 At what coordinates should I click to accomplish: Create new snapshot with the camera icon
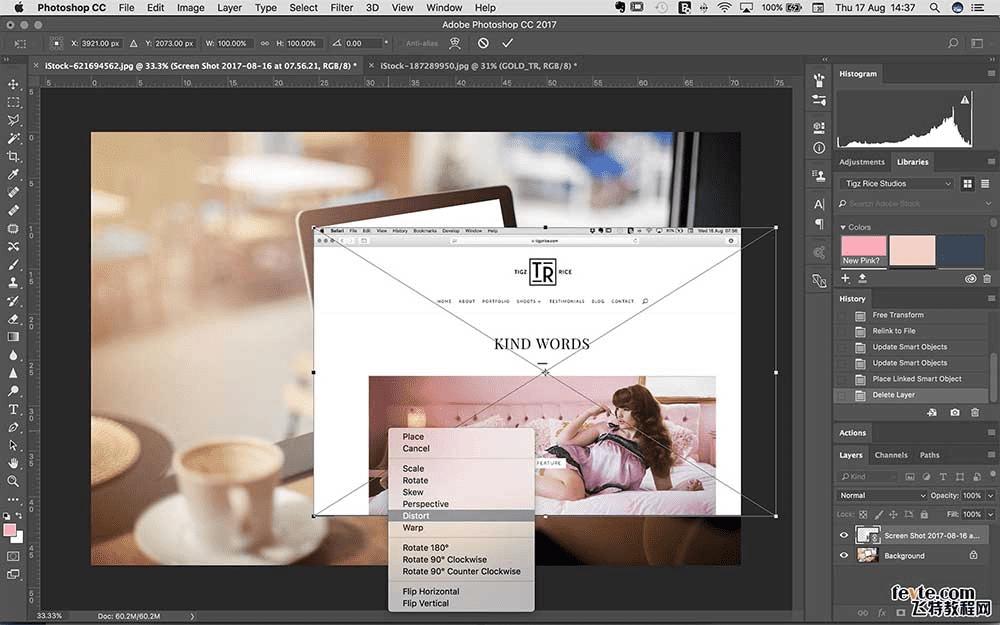(x=955, y=412)
